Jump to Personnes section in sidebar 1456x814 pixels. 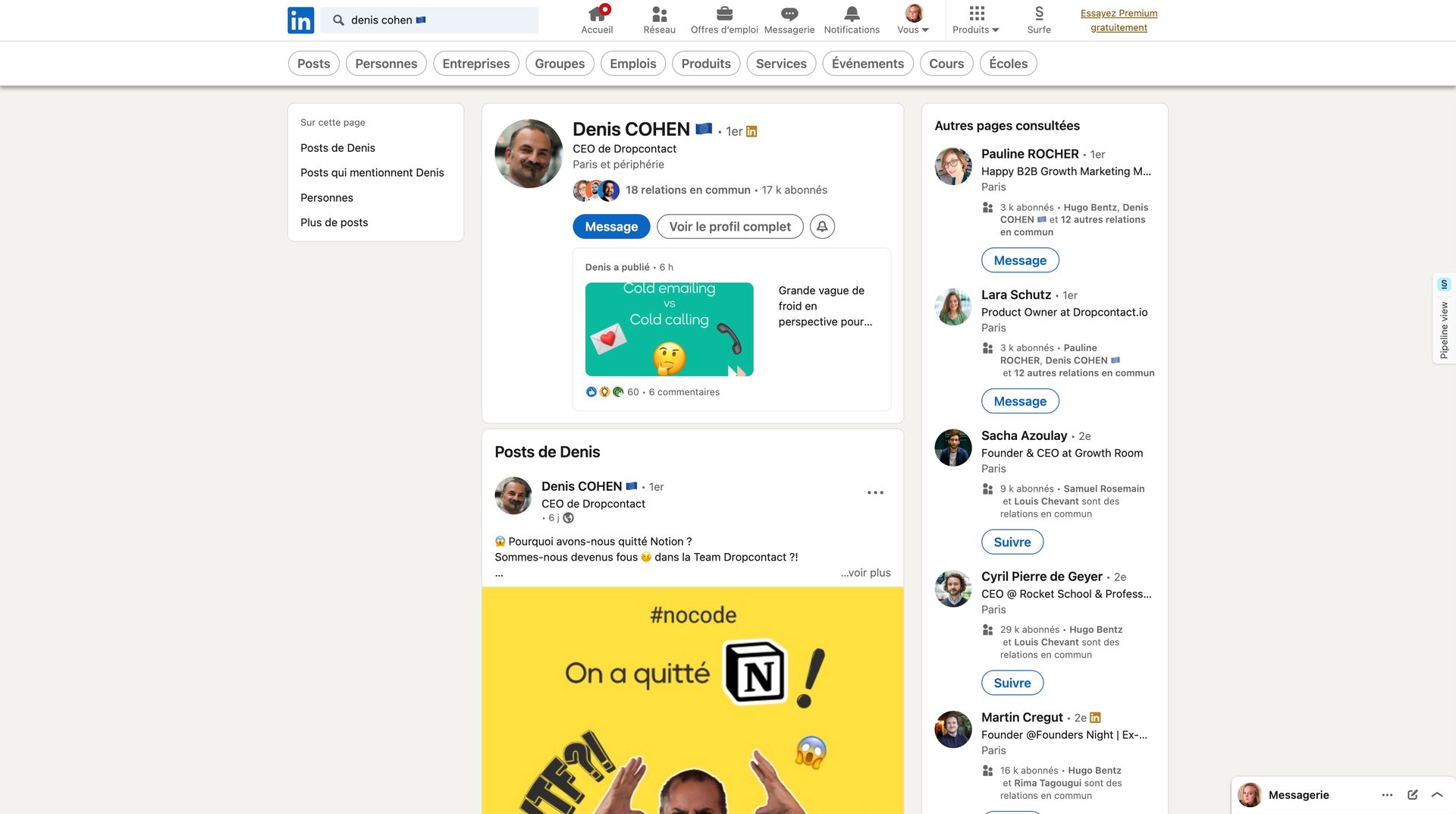[x=327, y=198]
